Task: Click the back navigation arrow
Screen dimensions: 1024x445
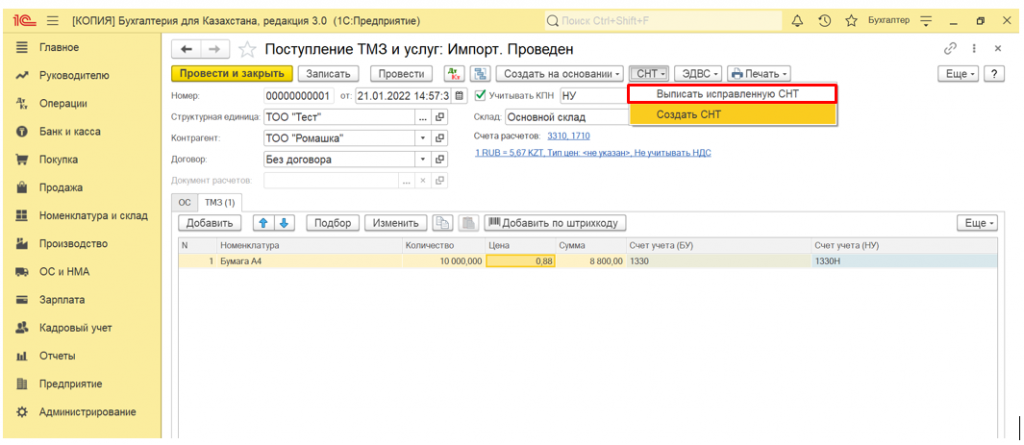Action: 186,50
